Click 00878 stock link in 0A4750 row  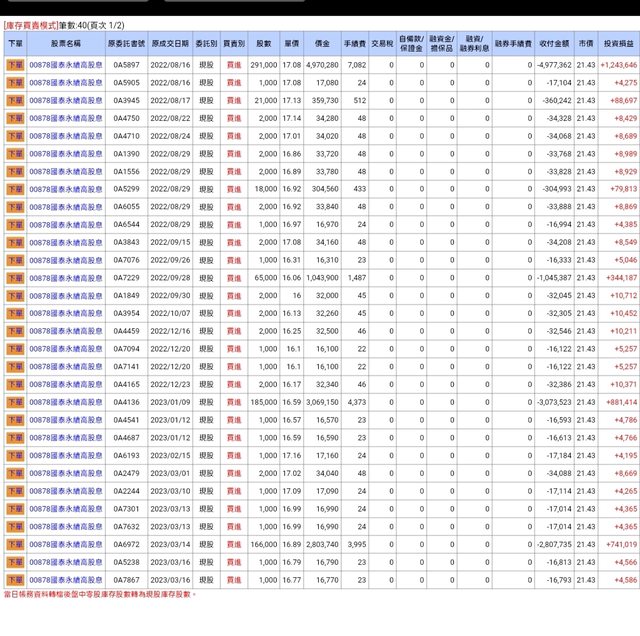coord(65,118)
